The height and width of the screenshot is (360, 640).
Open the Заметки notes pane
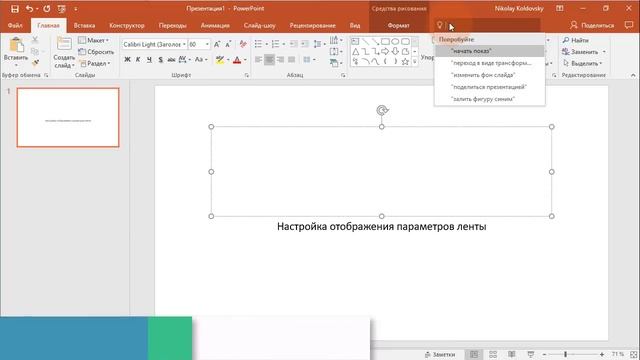click(440, 354)
